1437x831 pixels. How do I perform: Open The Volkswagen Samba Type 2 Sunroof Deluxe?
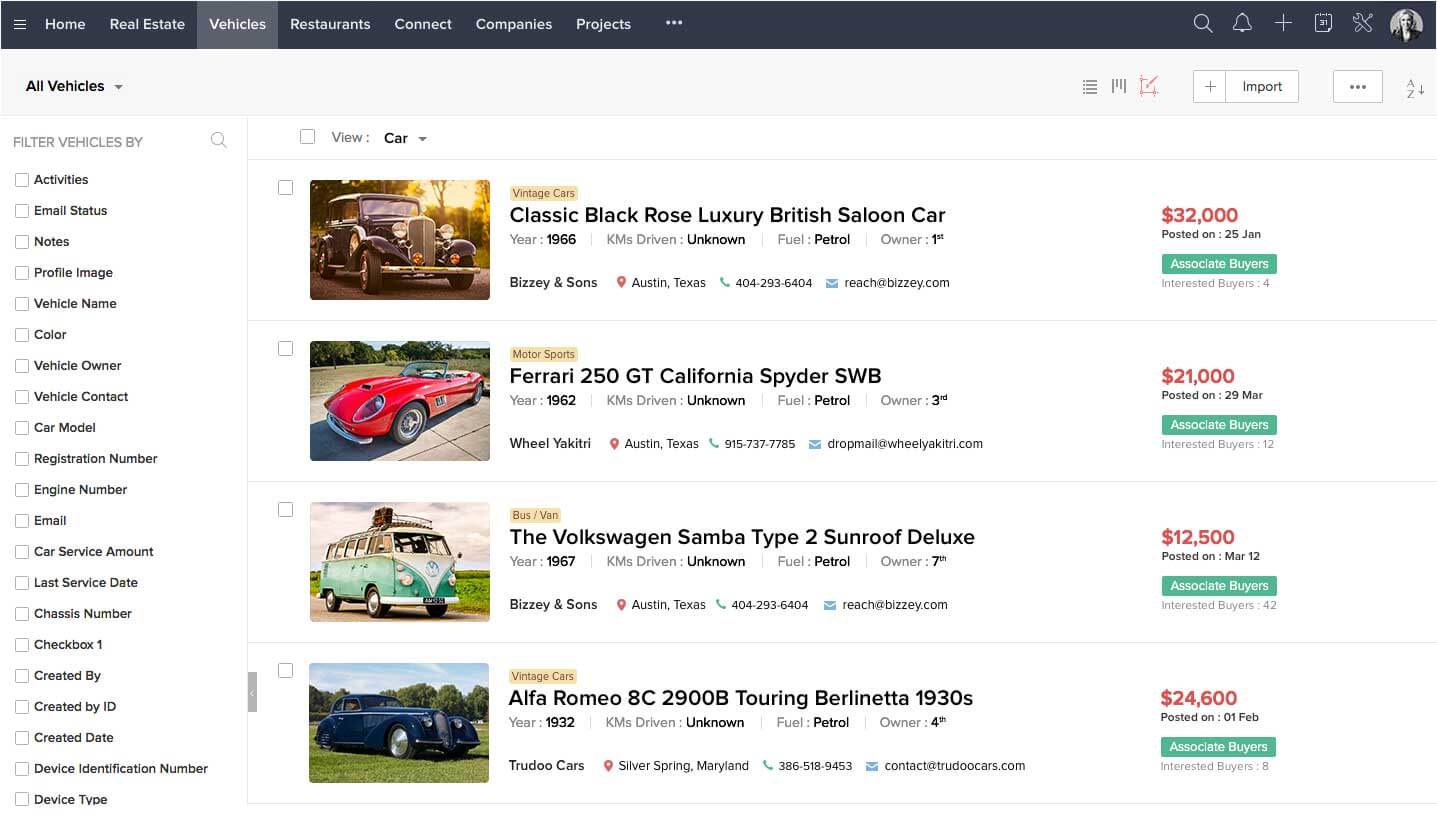pos(742,537)
